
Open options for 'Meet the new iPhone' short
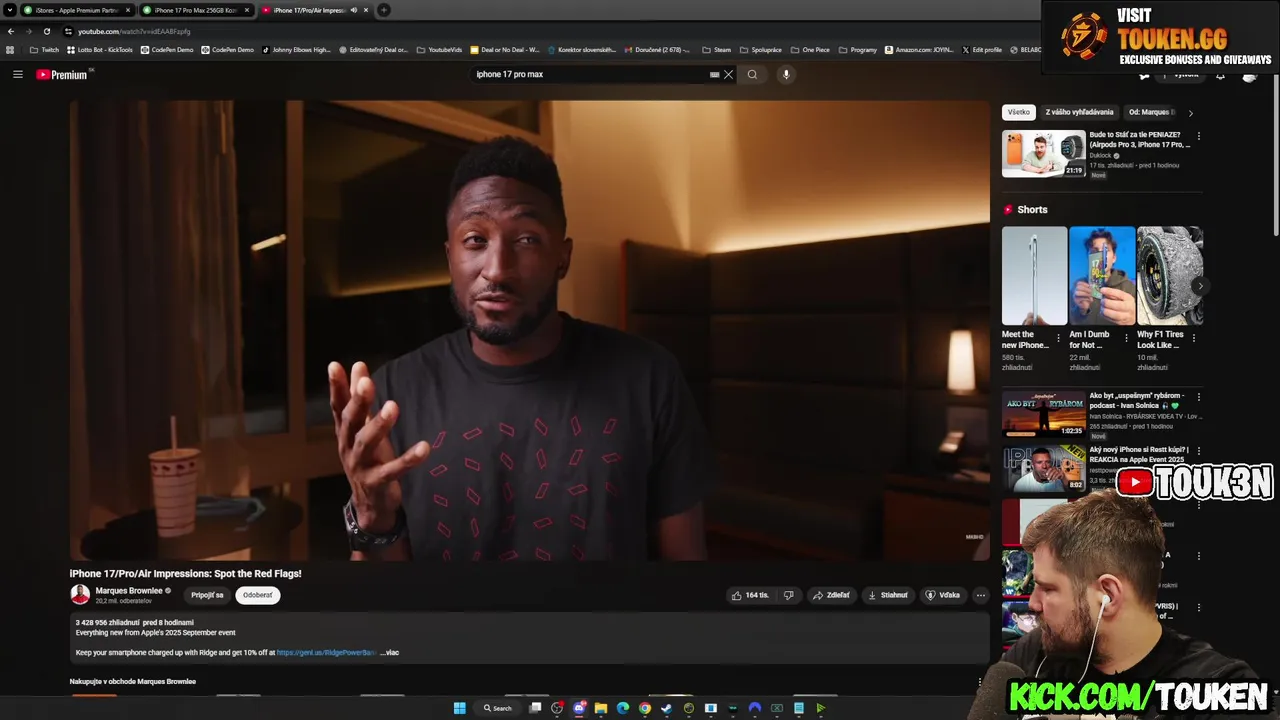tap(1058, 338)
